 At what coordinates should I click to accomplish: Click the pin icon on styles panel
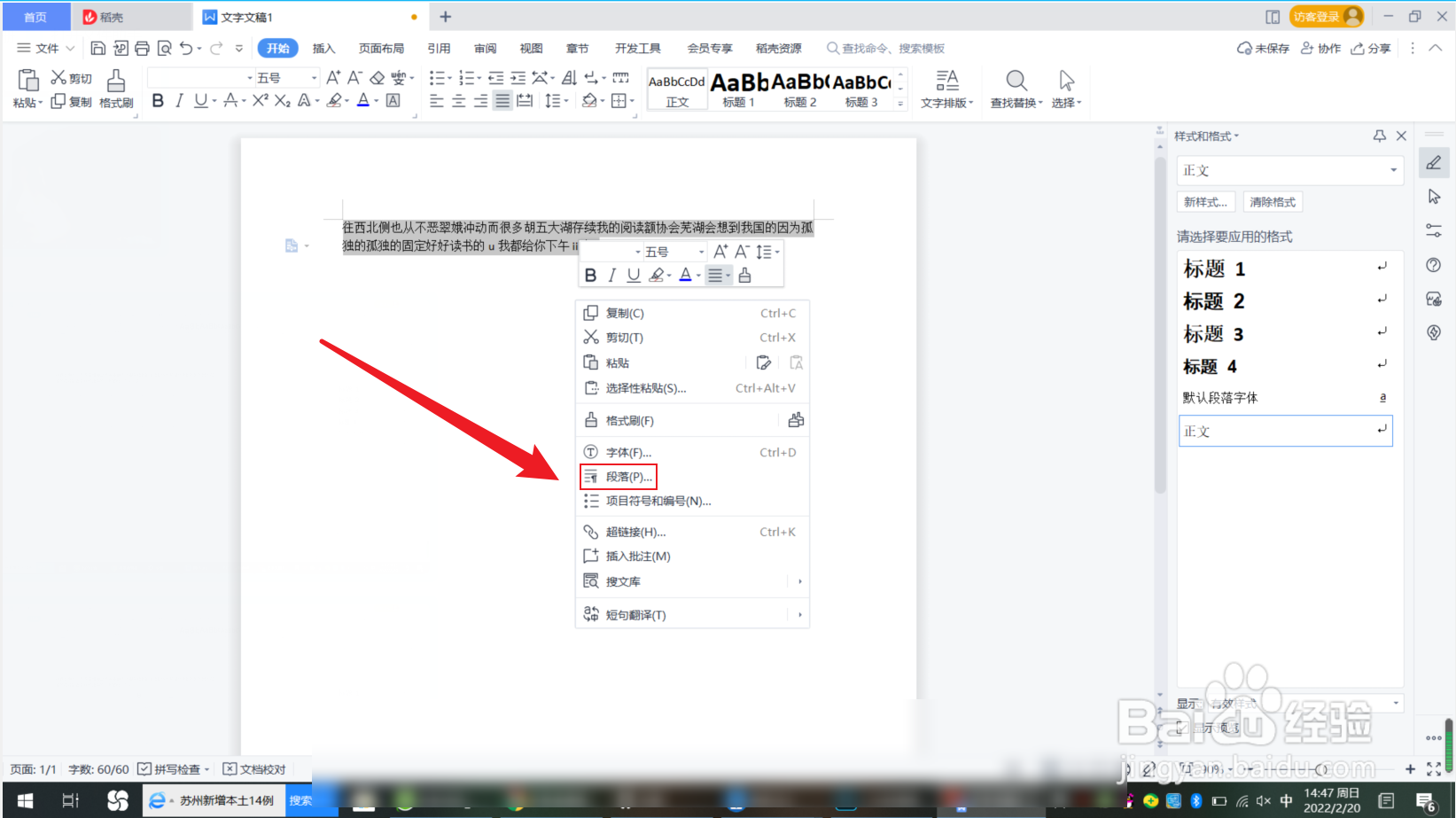coord(1379,136)
